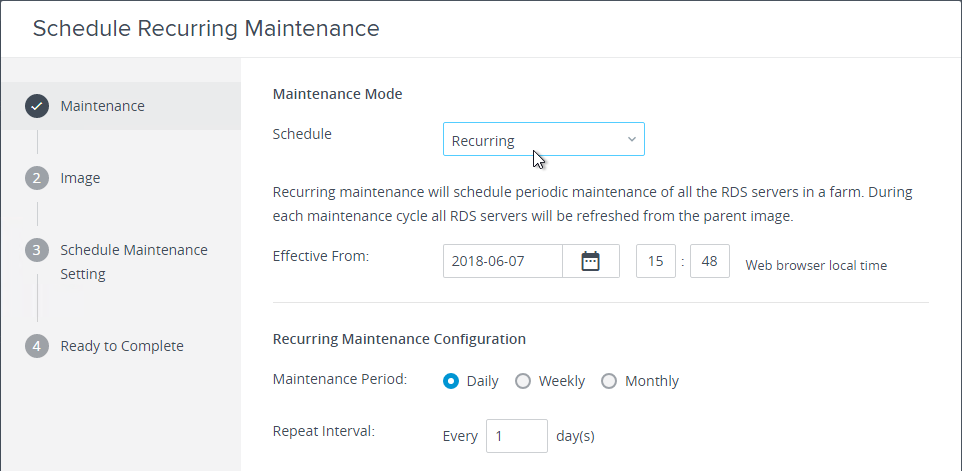Click the Maintenance step checkmark icon
The image size is (962, 471).
click(x=37, y=106)
